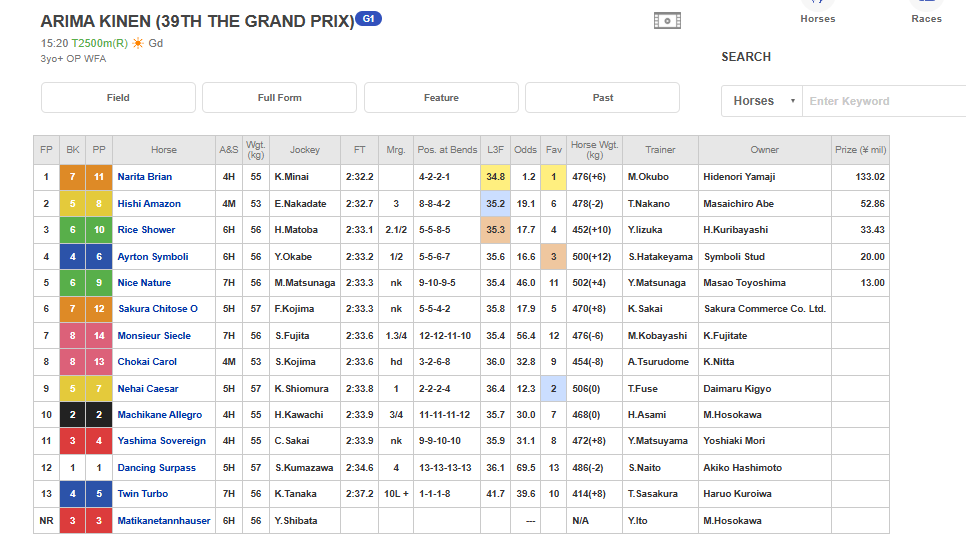Open the Ayrton Symboli horse page
966x537 pixels.
coord(153,257)
